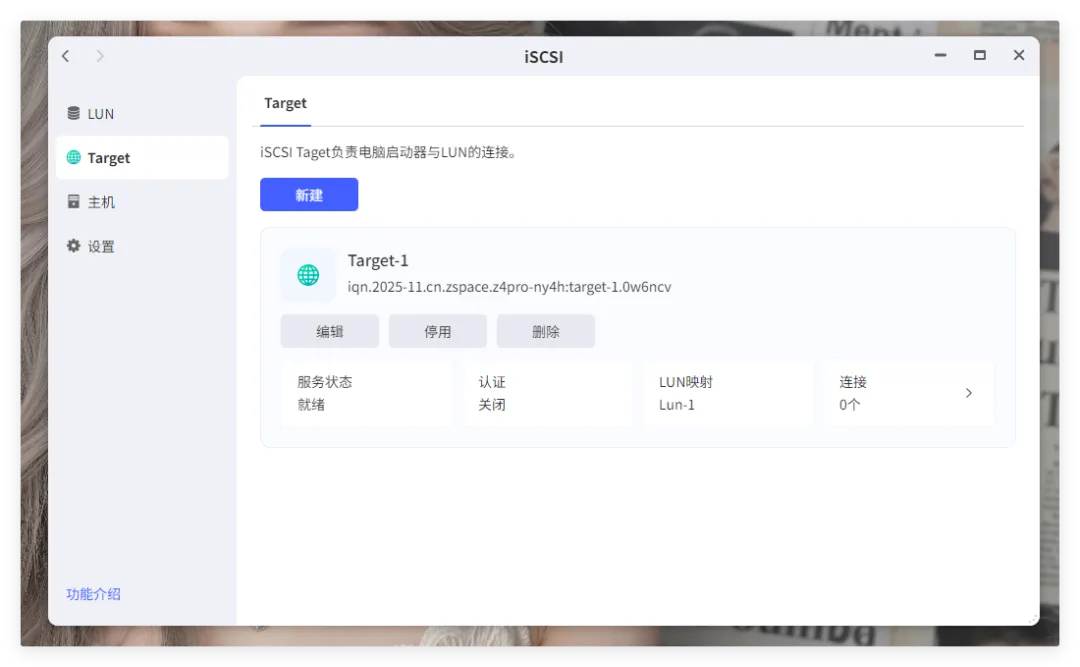Open the 设置 section label
Screen dimensions: 1080x667
[x=101, y=246]
